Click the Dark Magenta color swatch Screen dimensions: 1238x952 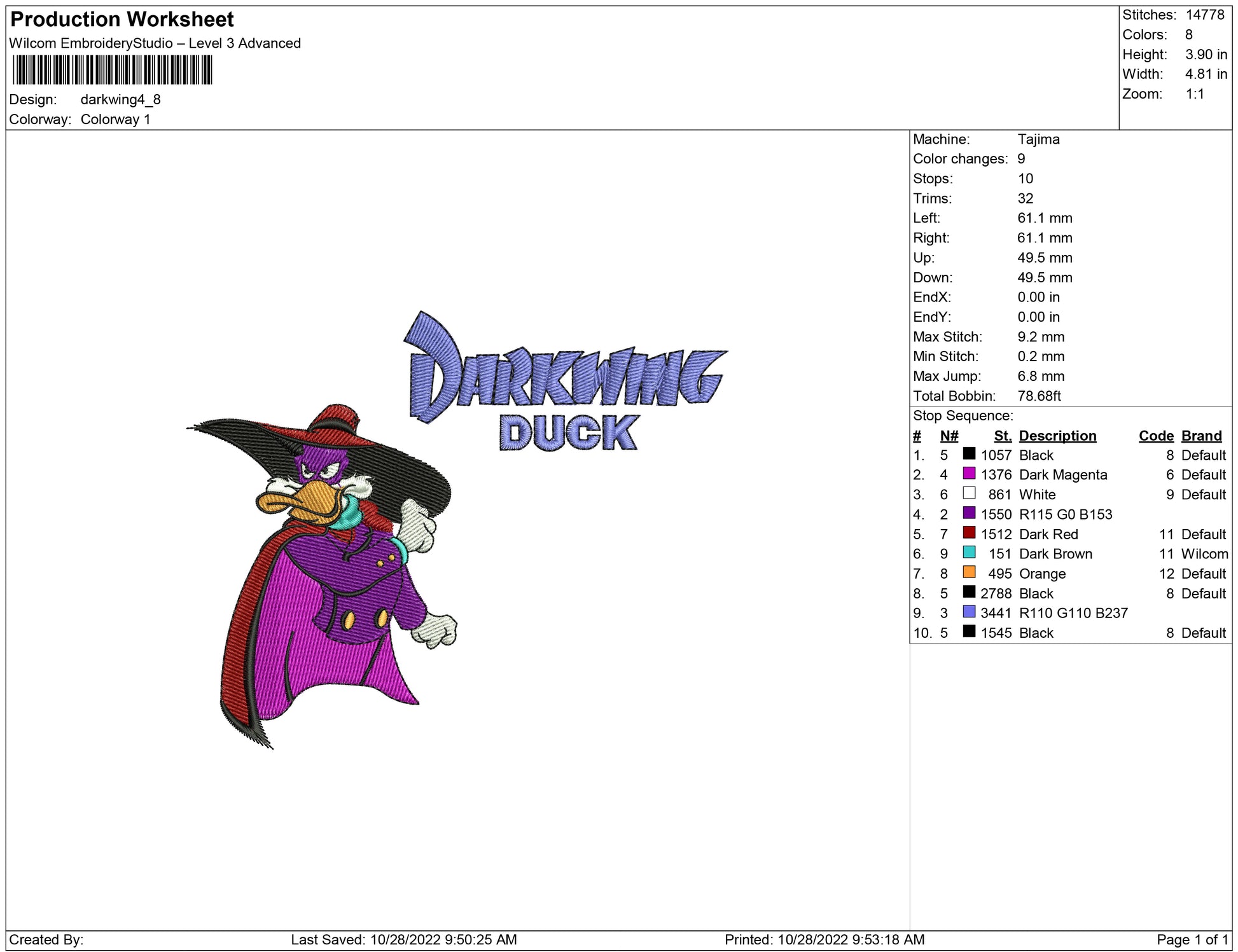click(x=969, y=474)
